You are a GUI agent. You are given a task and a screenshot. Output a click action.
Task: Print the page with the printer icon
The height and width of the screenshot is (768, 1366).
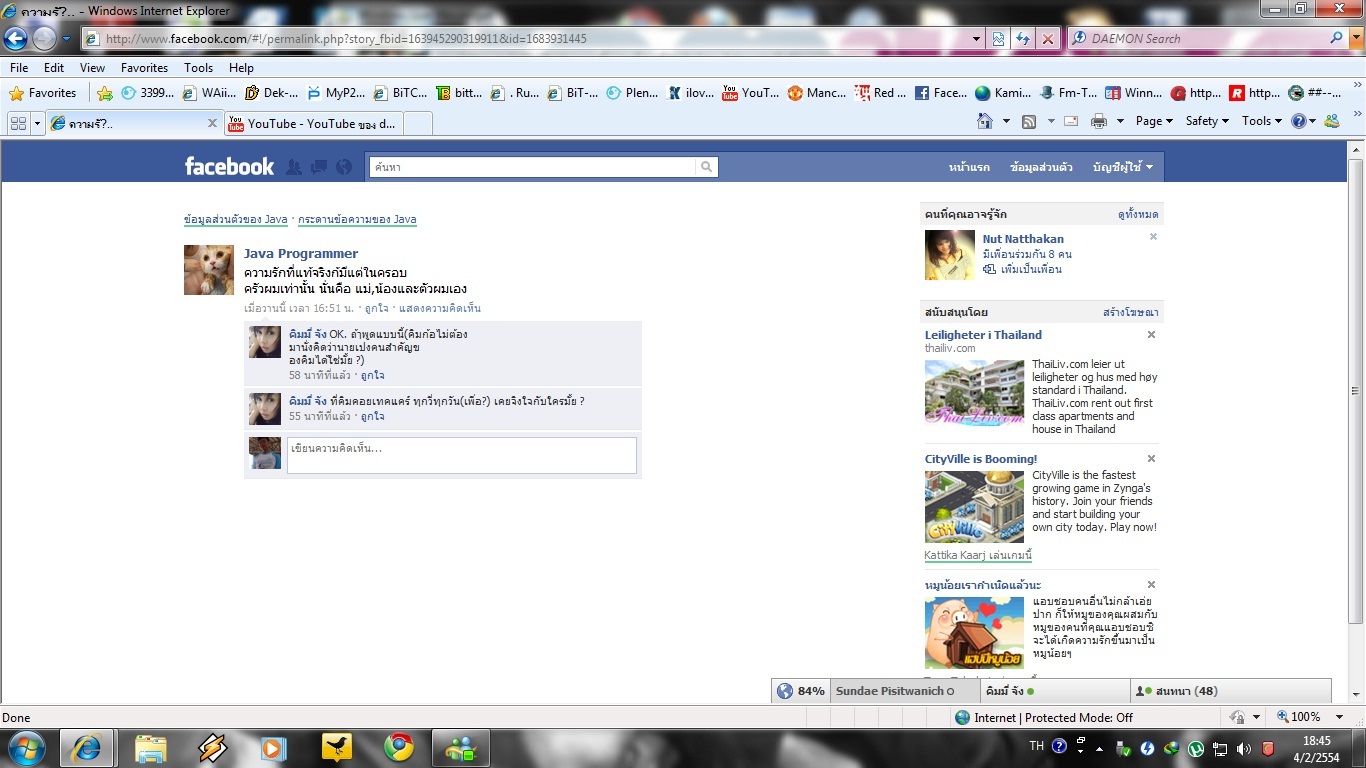(1099, 121)
